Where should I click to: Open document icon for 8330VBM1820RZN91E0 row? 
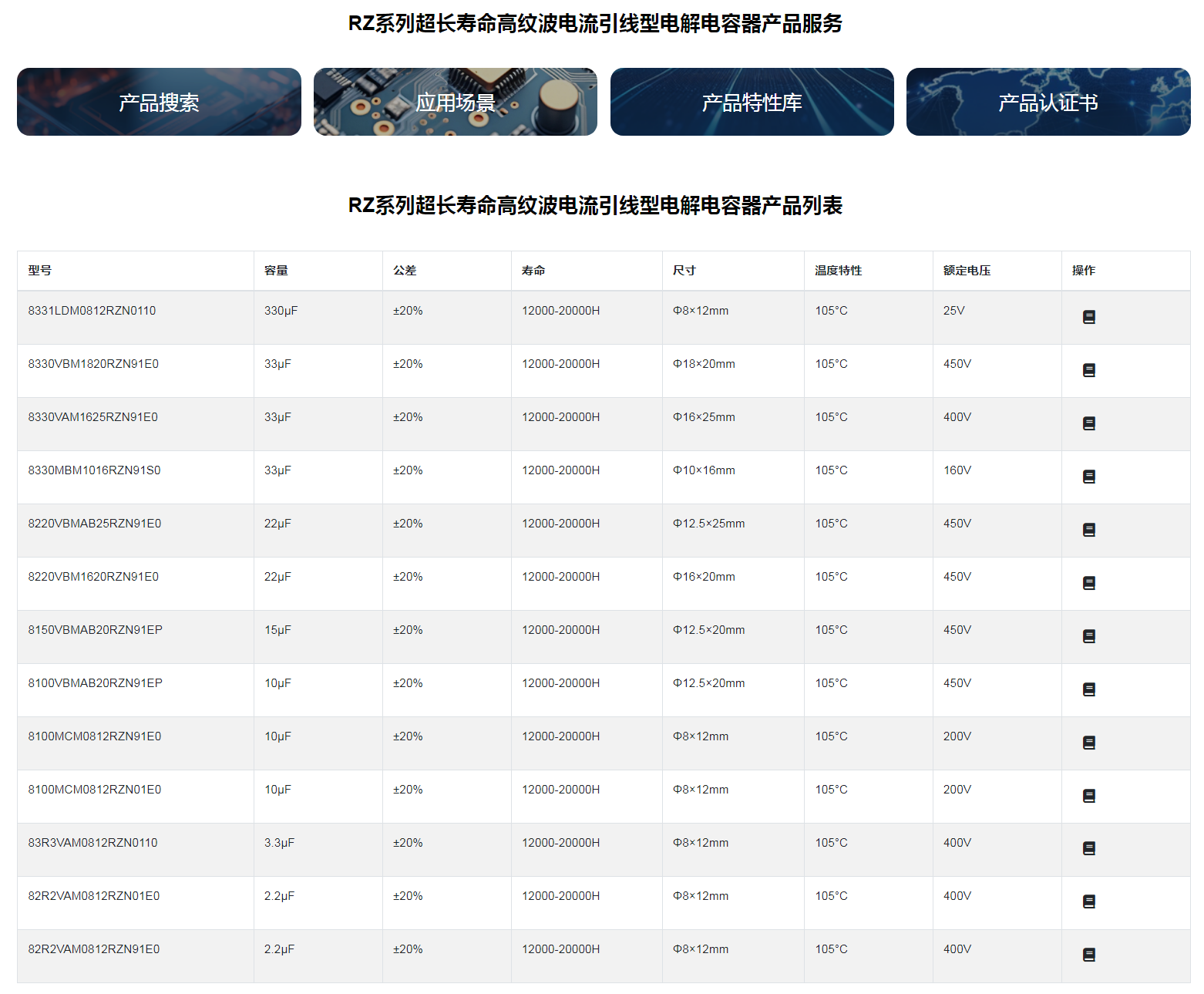tap(1088, 370)
